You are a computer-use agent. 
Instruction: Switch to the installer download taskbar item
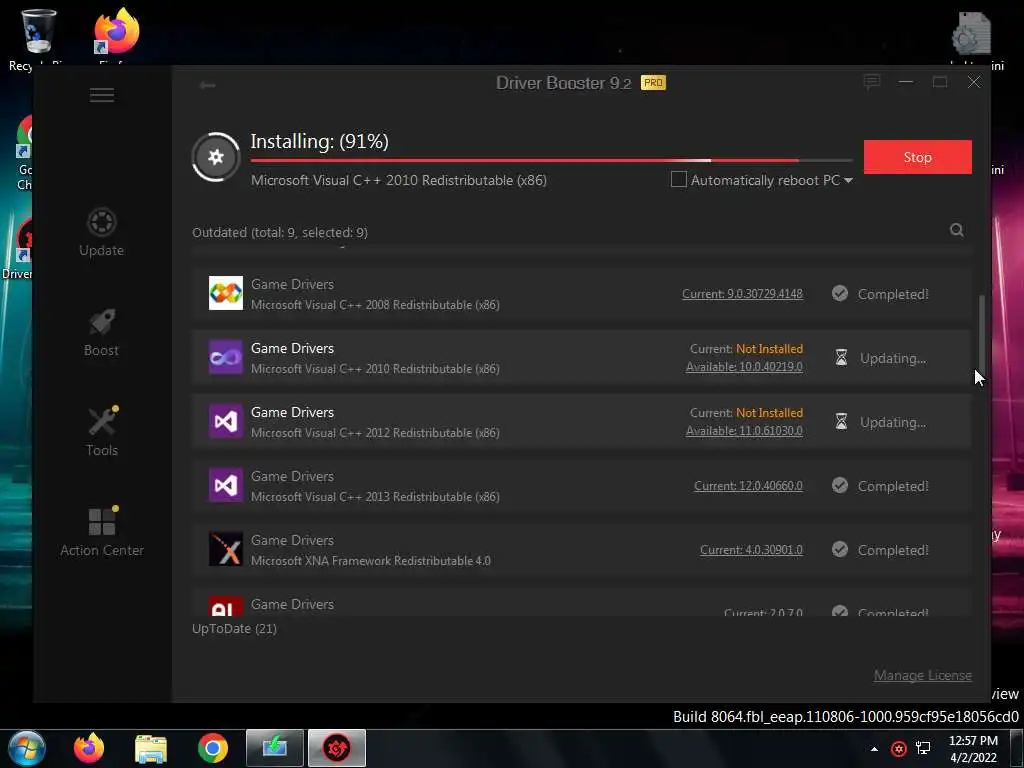(275, 748)
